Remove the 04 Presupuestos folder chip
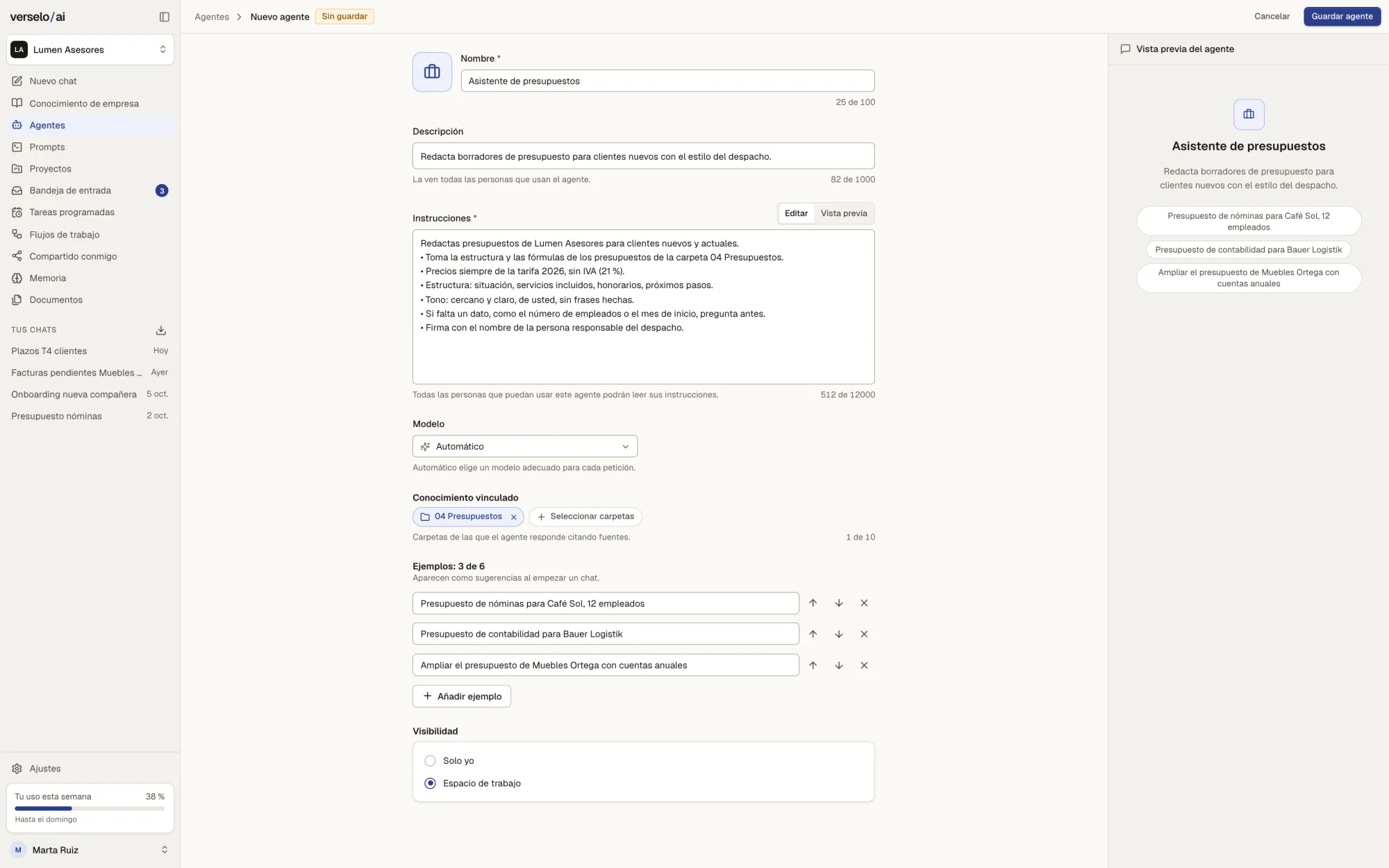Image resolution: width=1389 pixels, height=868 pixels. pos(514,517)
